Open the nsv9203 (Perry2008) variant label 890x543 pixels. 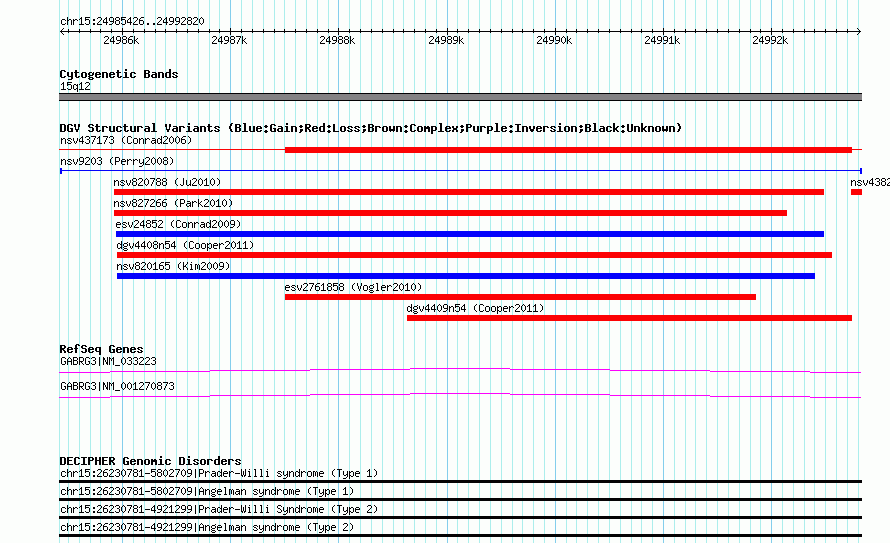coord(117,161)
